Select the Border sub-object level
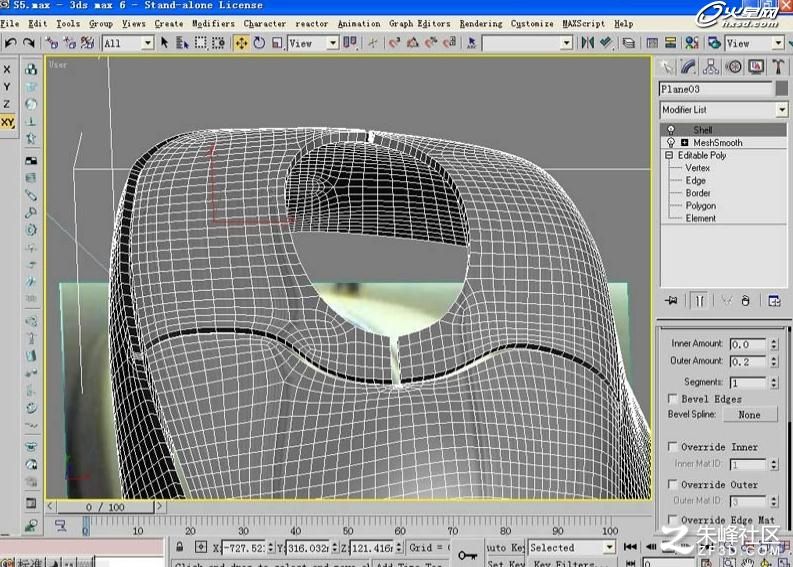793x567 pixels. (698, 193)
